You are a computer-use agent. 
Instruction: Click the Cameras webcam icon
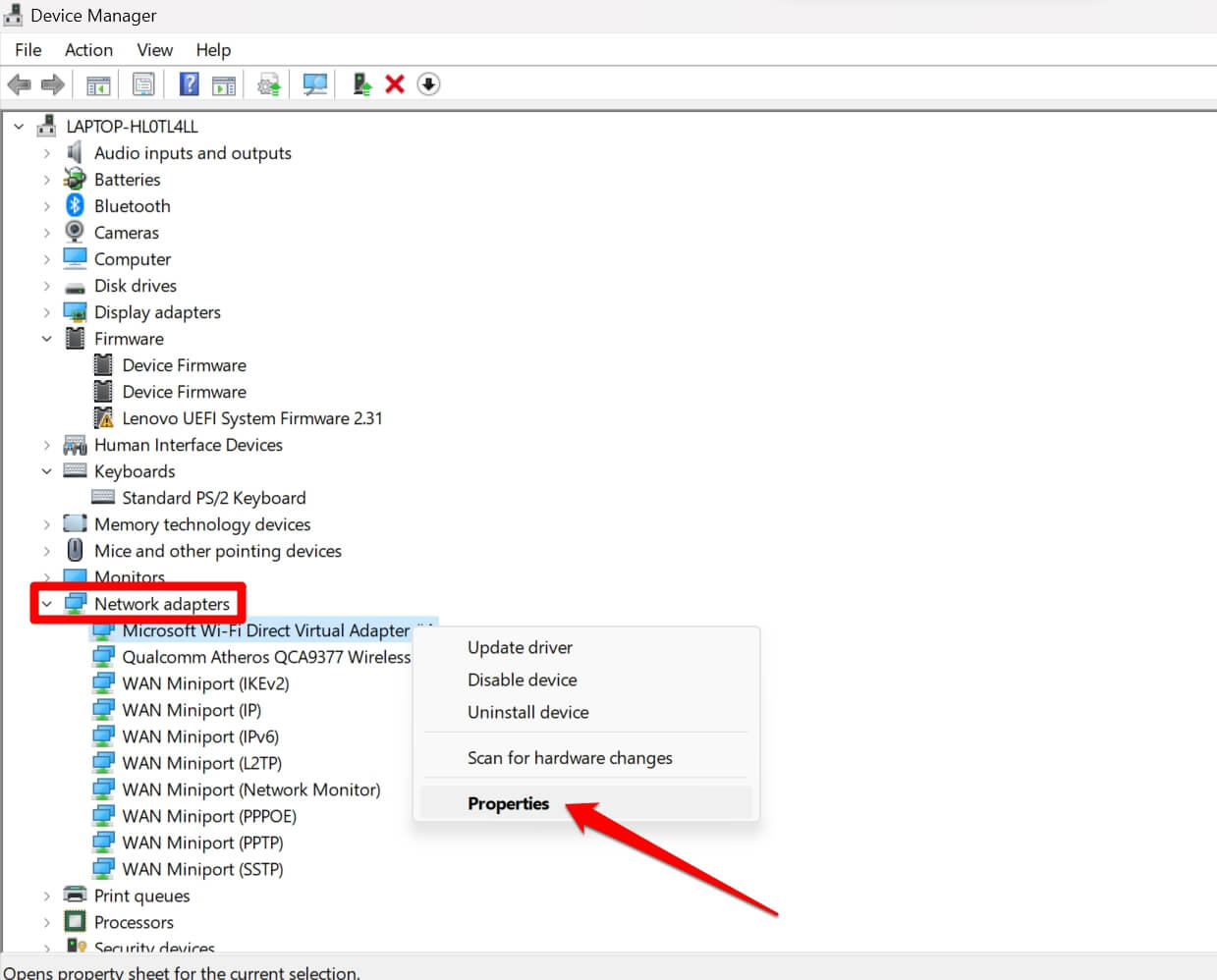click(x=75, y=232)
